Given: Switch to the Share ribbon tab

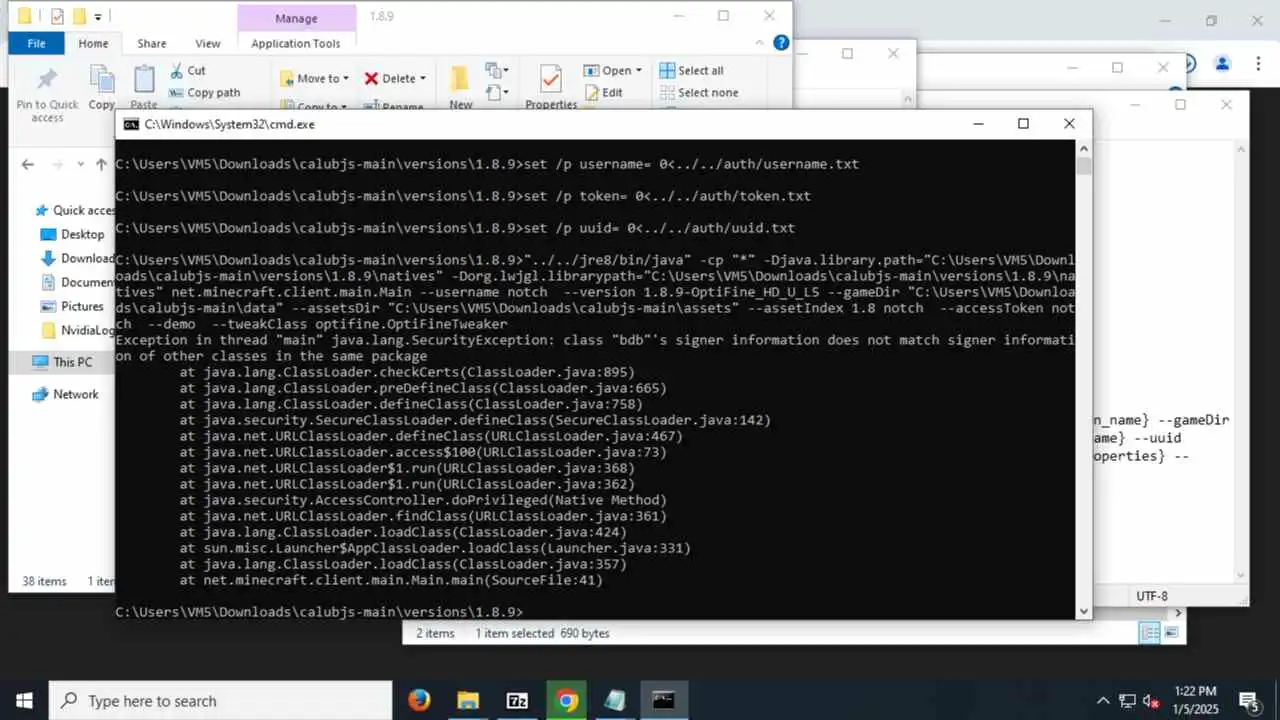Looking at the screenshot, I should point(152,44).
